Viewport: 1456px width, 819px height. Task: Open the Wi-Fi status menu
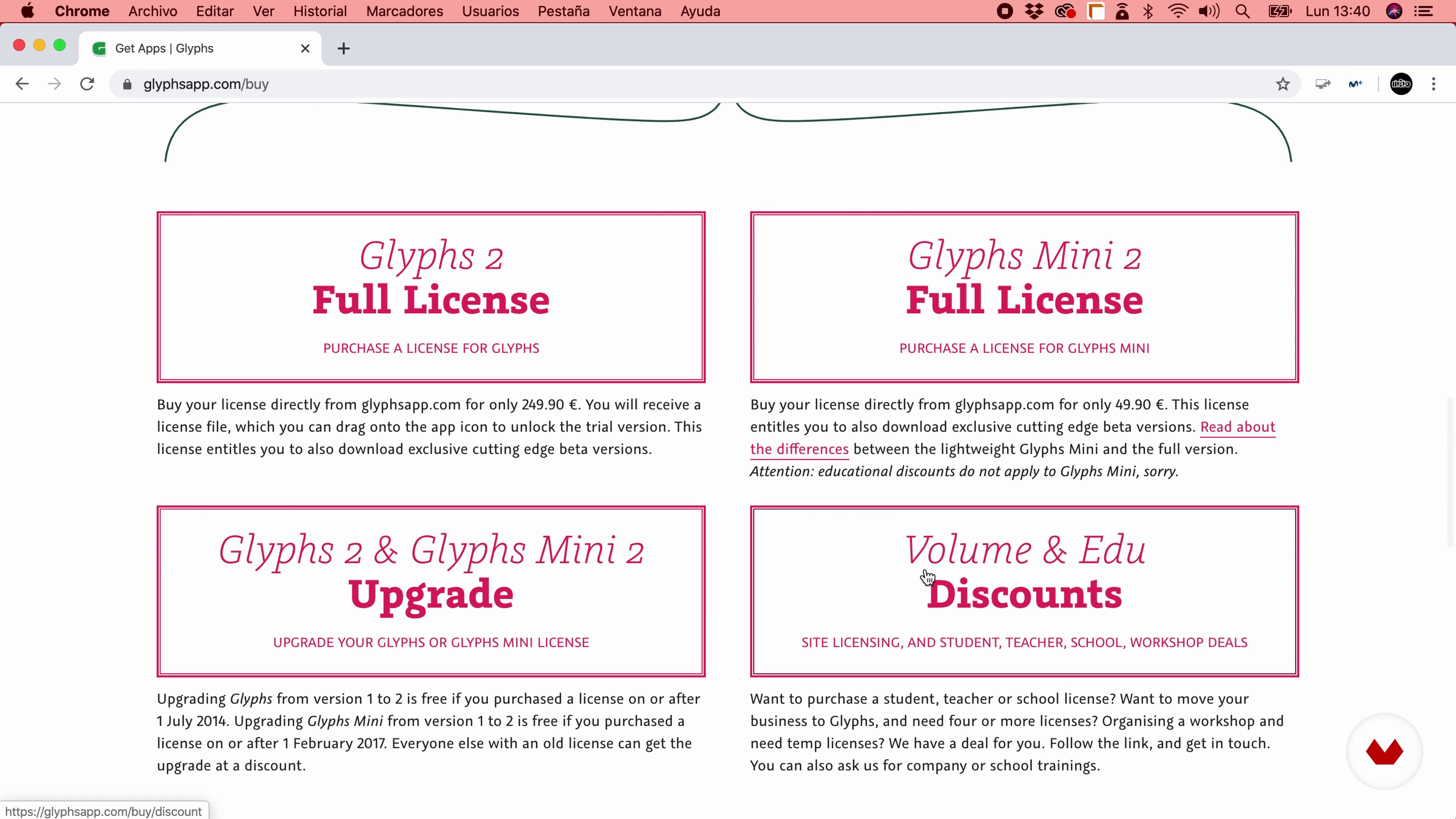(1177, 11)
